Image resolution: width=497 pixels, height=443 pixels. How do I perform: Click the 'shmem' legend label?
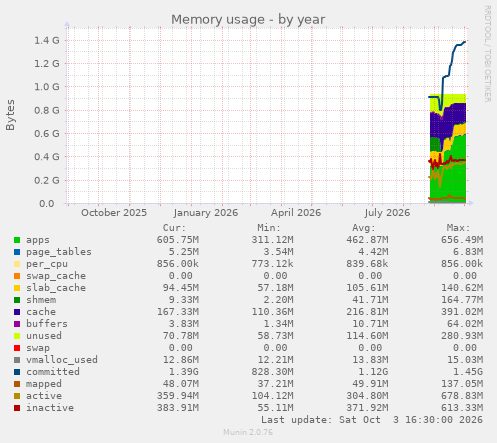coord(41,300)
